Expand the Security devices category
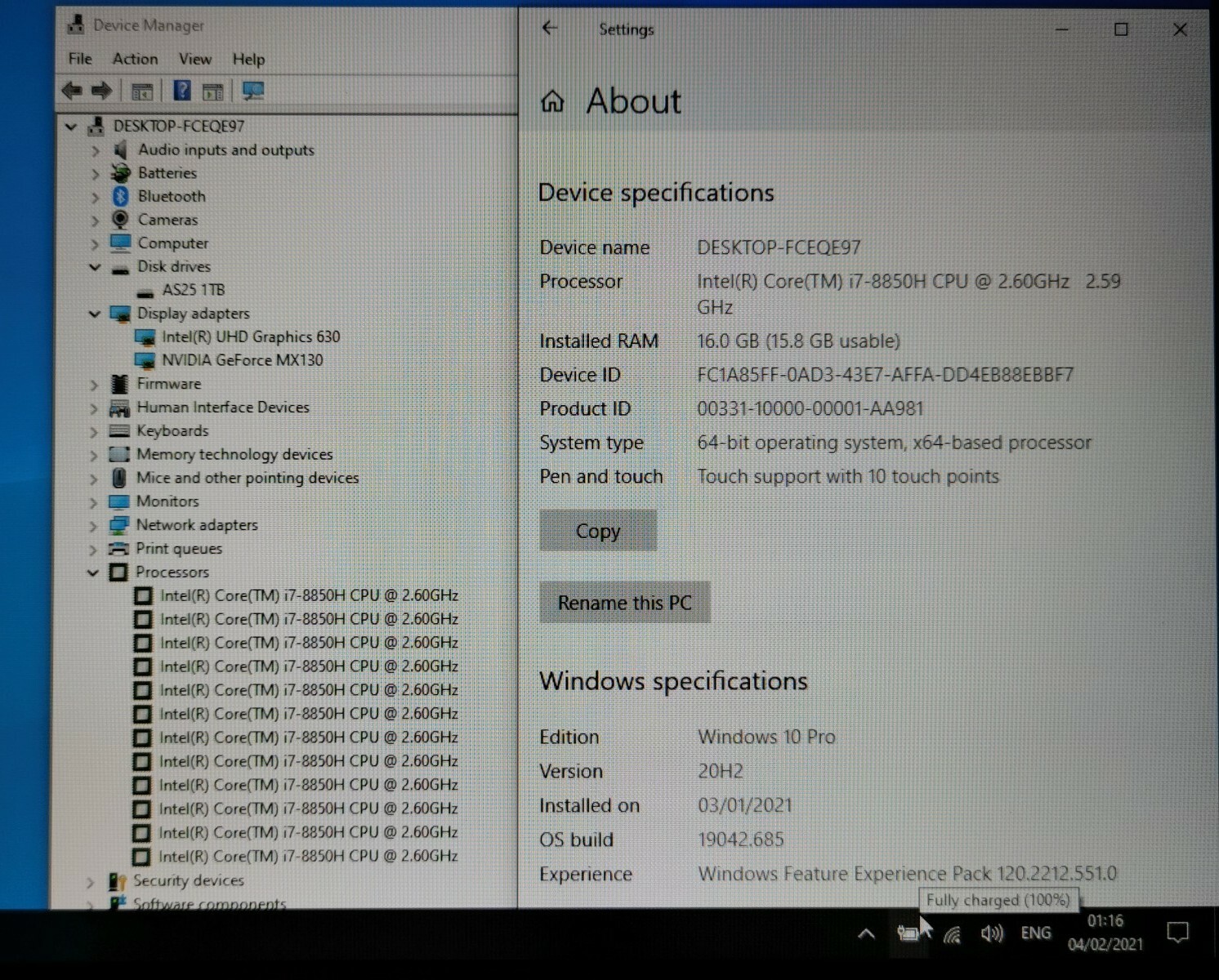The width and height of the screenshot is (1219, 980). tap(91, 881)
